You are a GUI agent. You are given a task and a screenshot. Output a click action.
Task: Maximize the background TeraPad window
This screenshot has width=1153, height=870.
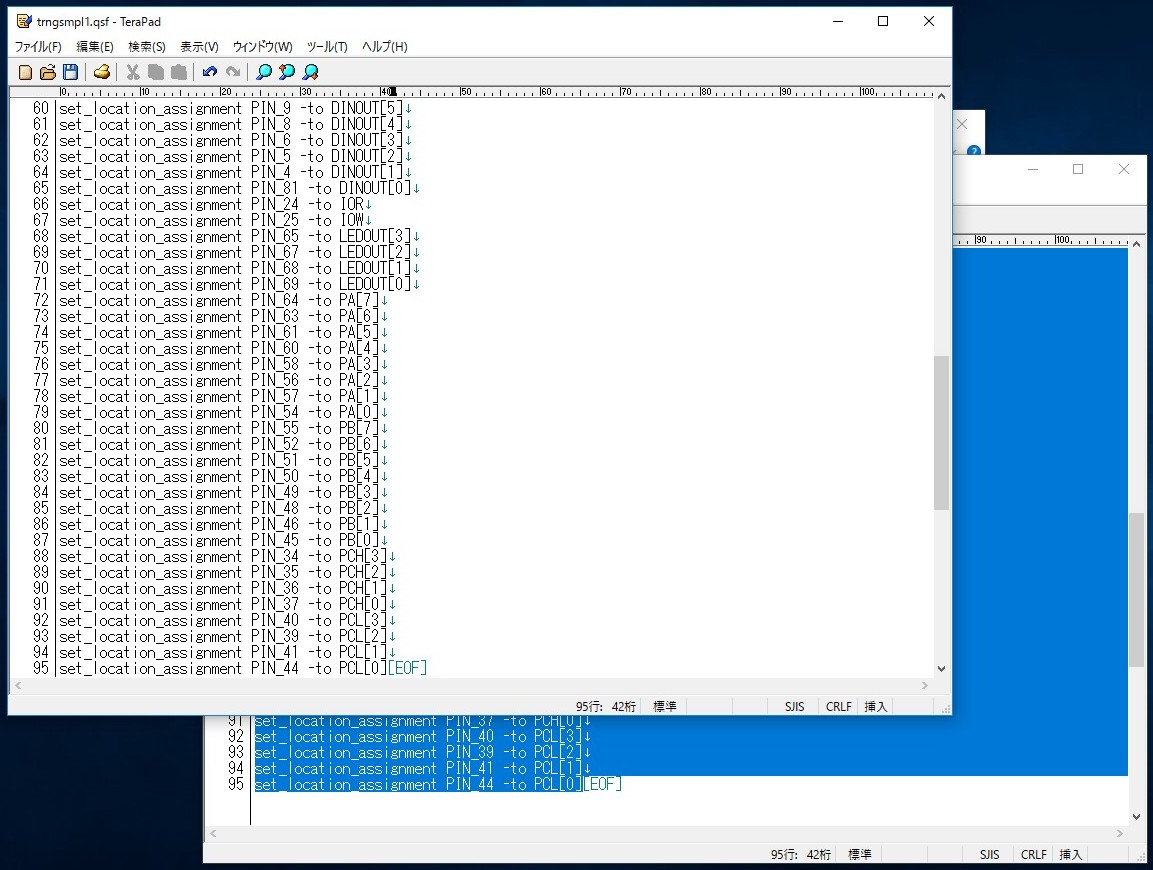pos(1078,169)
